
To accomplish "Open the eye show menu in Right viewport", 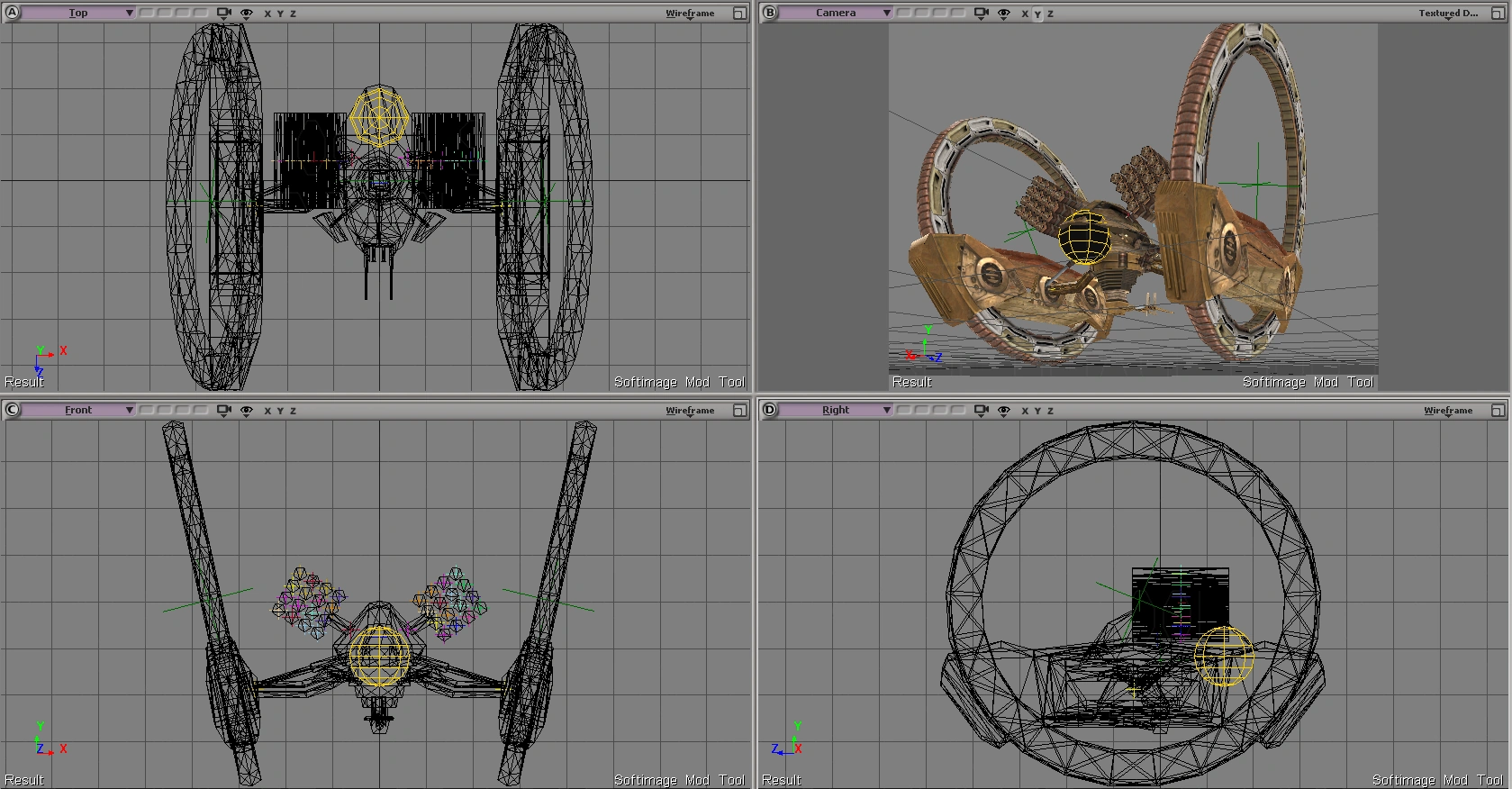I will click(1004, 411).
